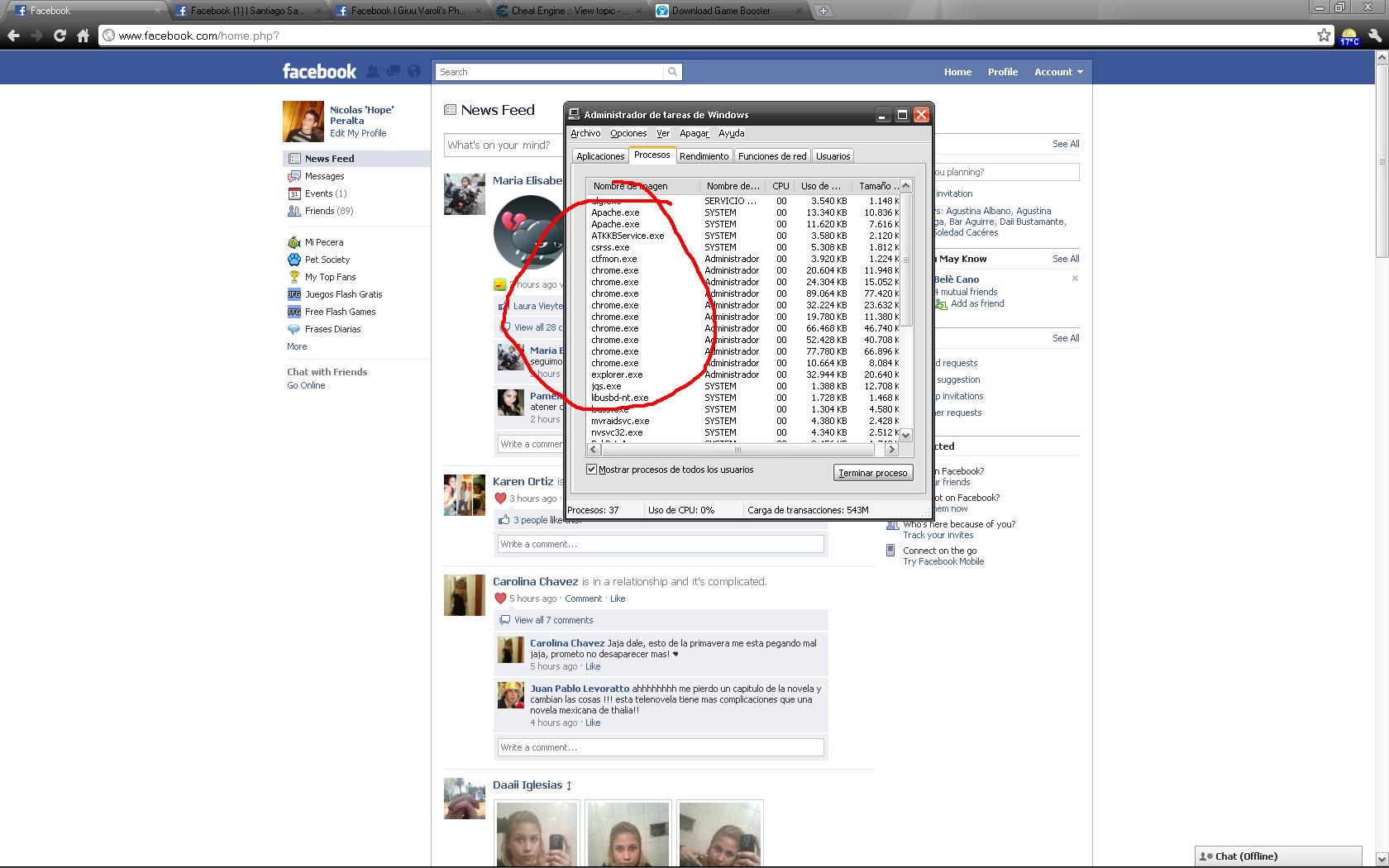Open the Apagar menu in Task Manager
1389x868 pixels.
pyautogui.click(x=694, y=133)
